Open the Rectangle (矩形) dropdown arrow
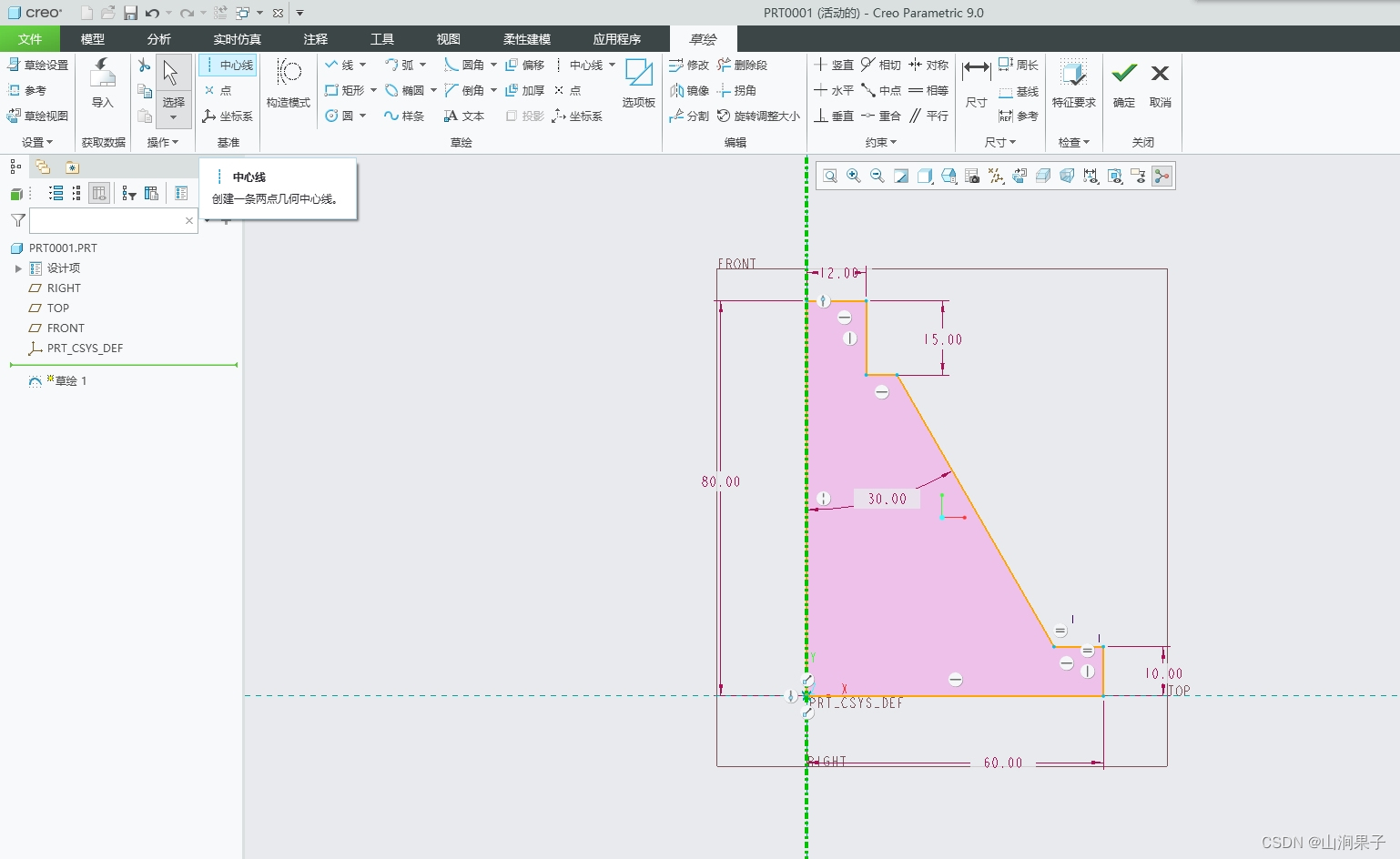Viewport: 1400px width, 859px height. pyautogui.click(x=373, y=90)
